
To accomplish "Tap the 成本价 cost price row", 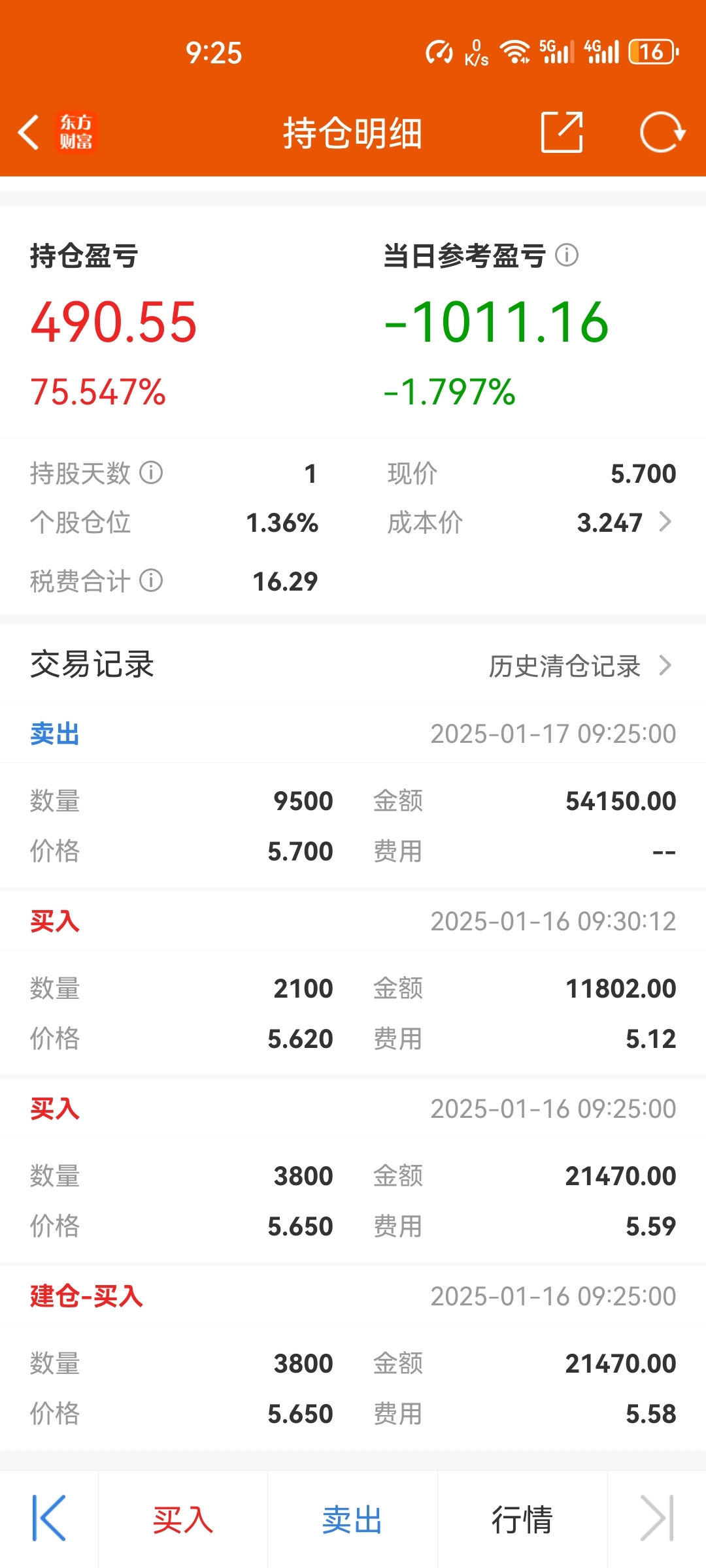I will pyautogui.click(x=531, y=522).
